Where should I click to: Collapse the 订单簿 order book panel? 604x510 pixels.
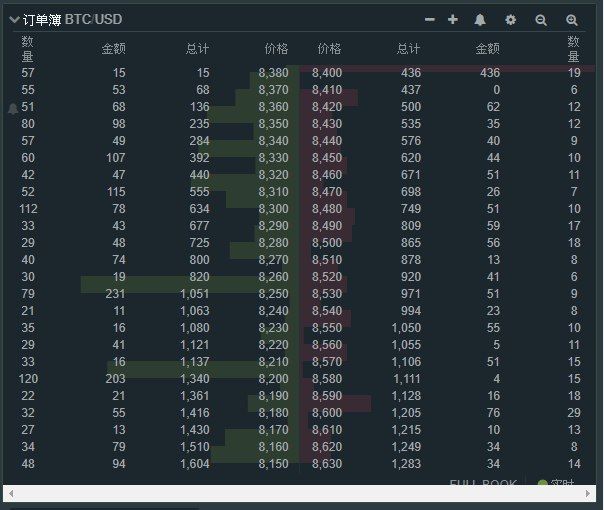(x=14, y=20)
